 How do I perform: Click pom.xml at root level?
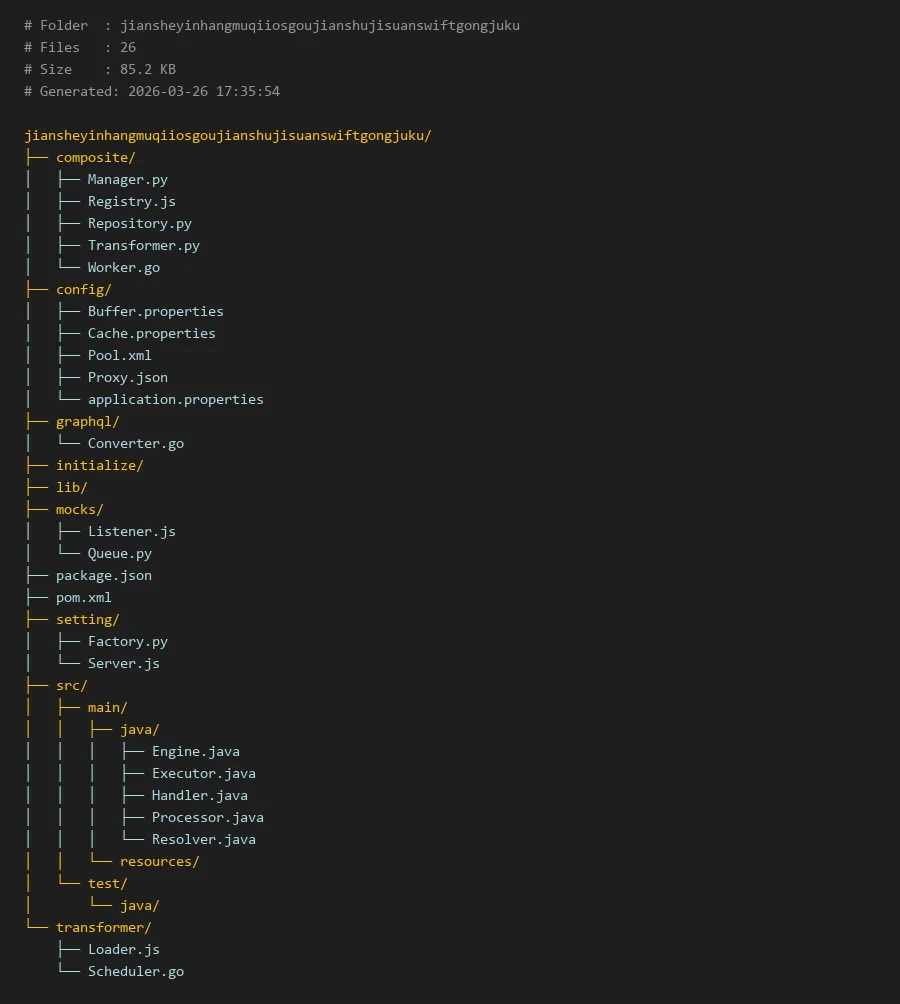pyautogui.click(x=83, y=597)
